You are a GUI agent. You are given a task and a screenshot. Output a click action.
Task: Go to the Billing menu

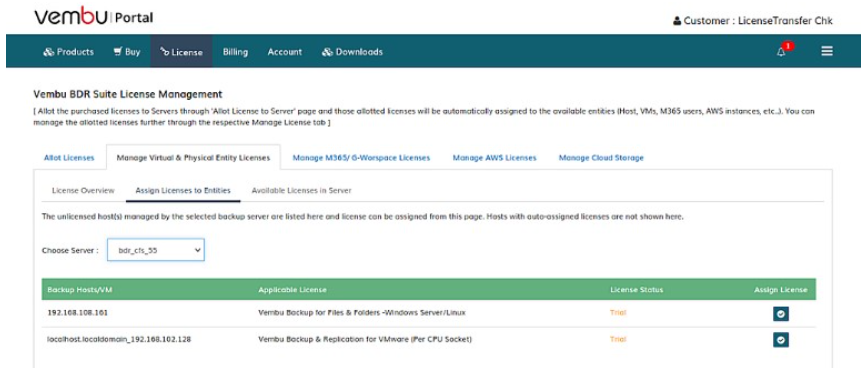235,52
